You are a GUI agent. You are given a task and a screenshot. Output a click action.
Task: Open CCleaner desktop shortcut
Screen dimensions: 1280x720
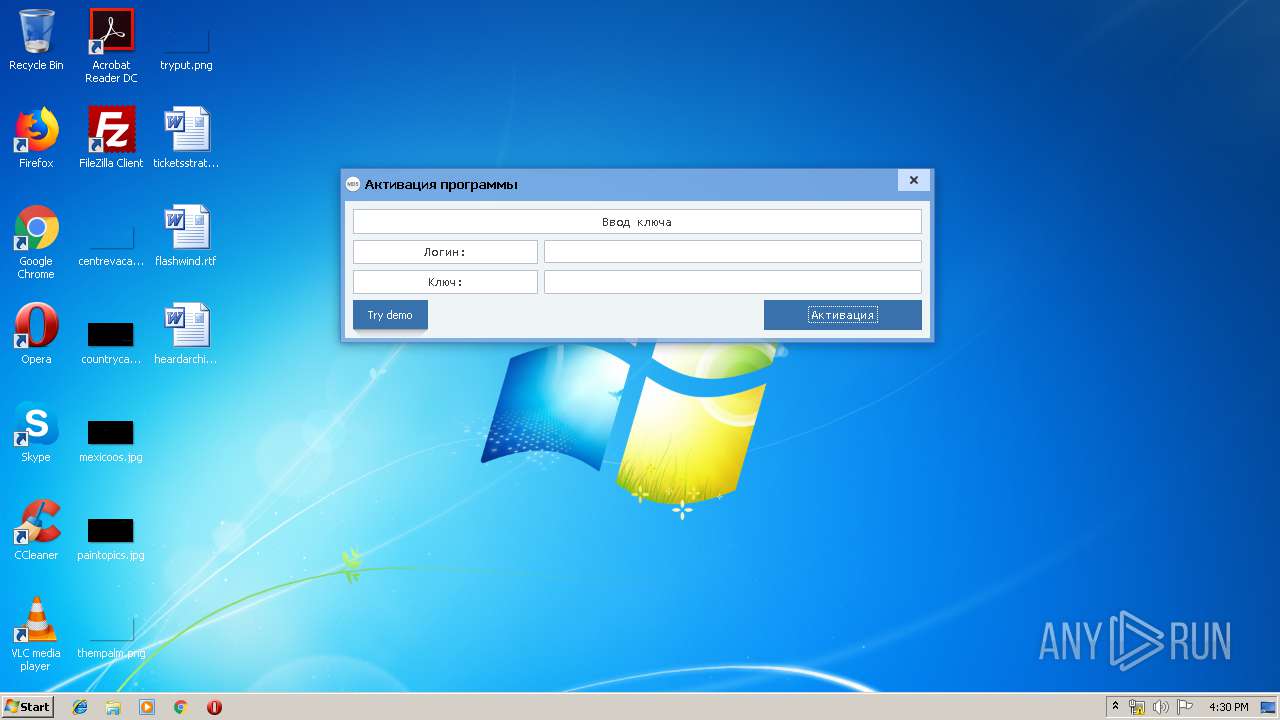click(36, 530)
